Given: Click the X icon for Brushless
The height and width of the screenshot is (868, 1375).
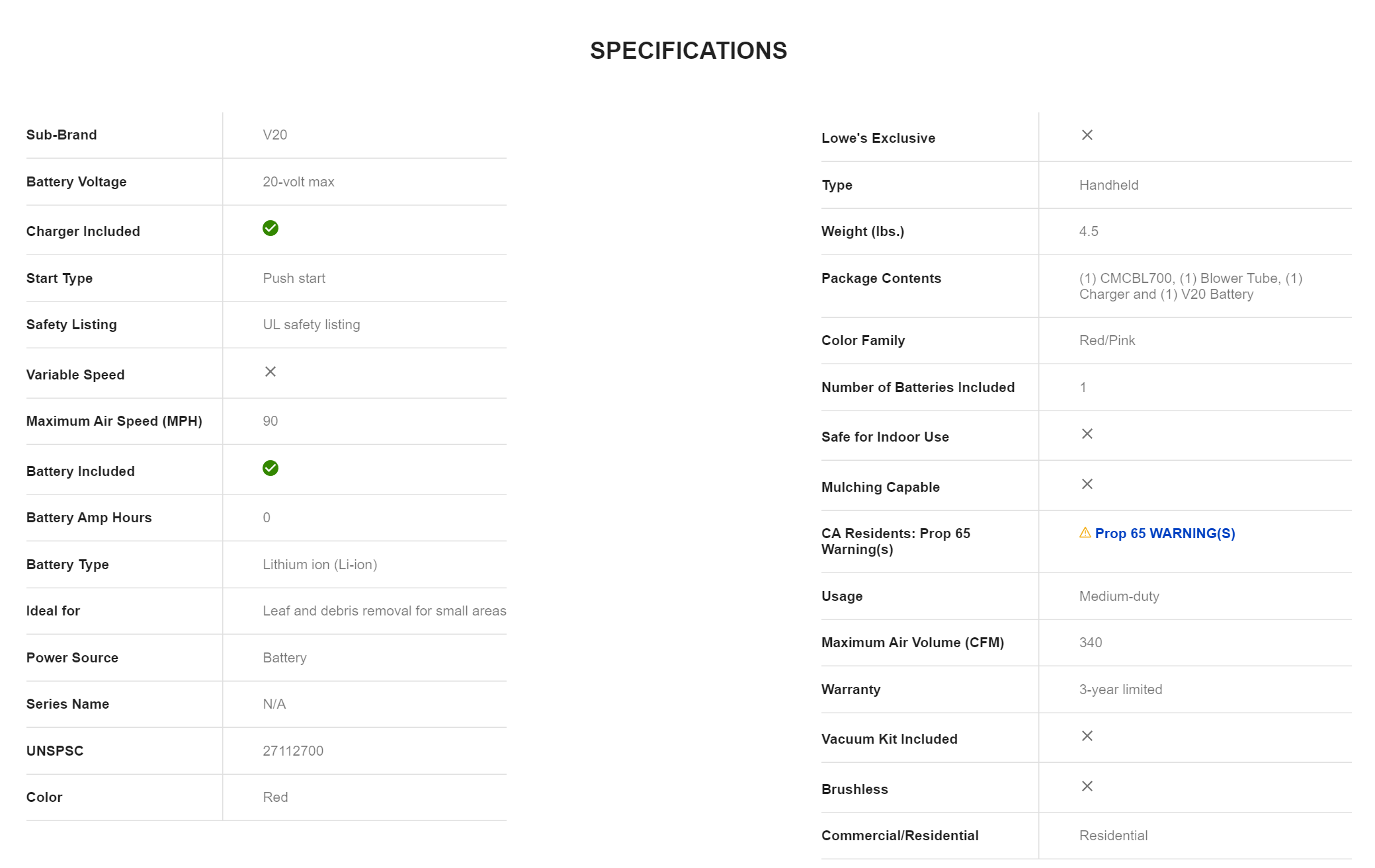Looking at the screenshot, I should point(1087,786).
